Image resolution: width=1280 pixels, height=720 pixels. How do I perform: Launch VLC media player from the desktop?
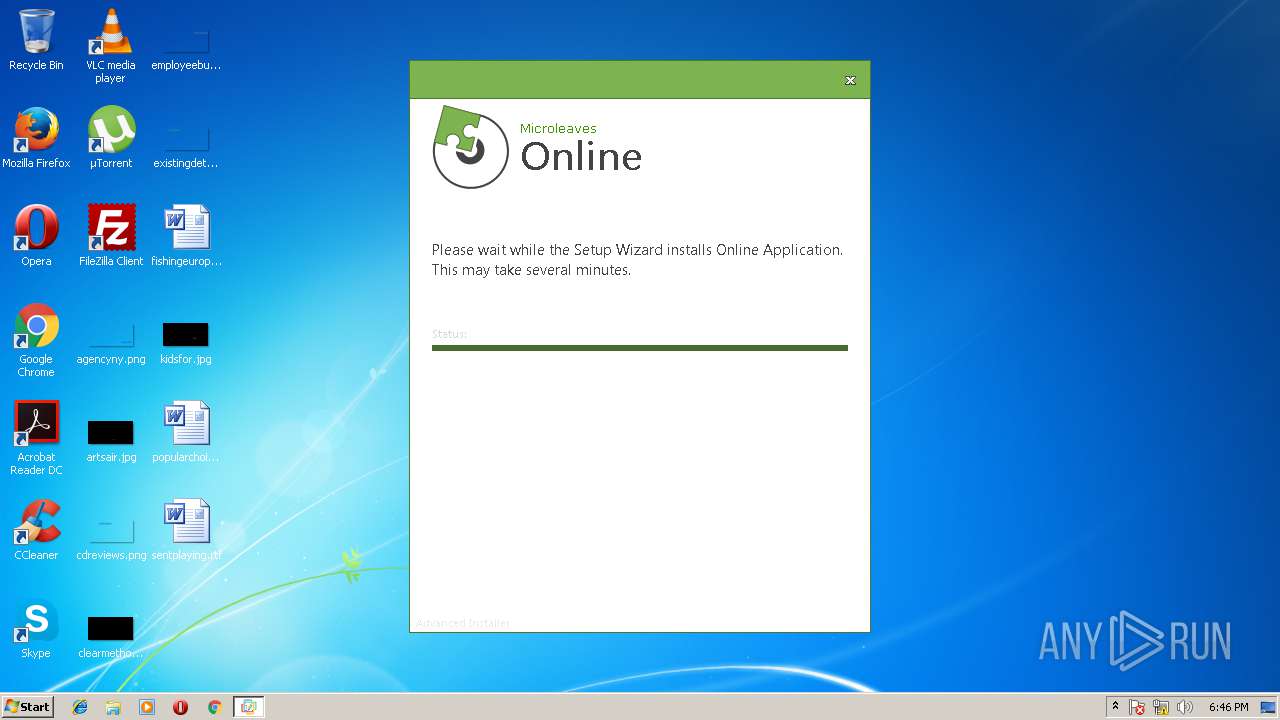110,46
